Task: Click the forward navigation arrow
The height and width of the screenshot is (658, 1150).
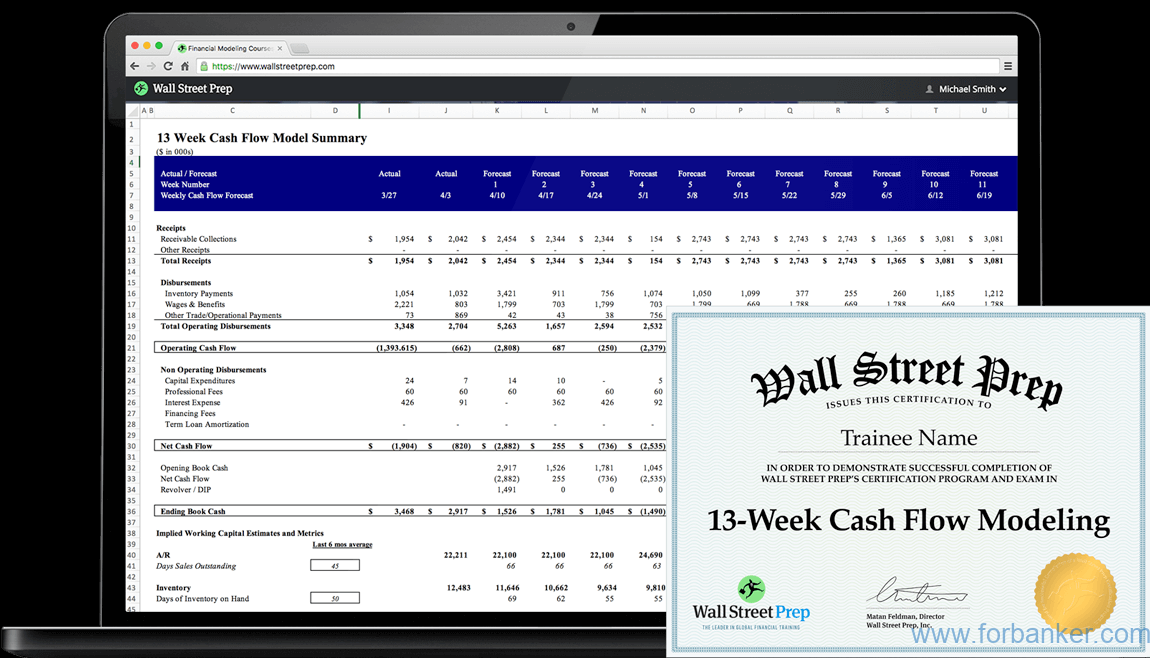Action: [x=151, y=65]
